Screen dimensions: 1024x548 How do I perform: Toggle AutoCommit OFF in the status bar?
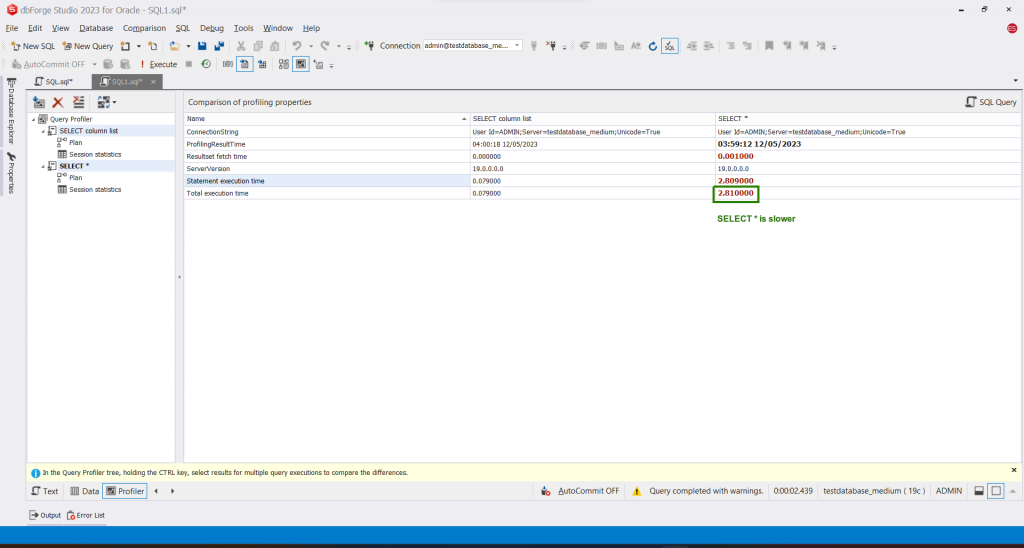click(x=580, y=491)
